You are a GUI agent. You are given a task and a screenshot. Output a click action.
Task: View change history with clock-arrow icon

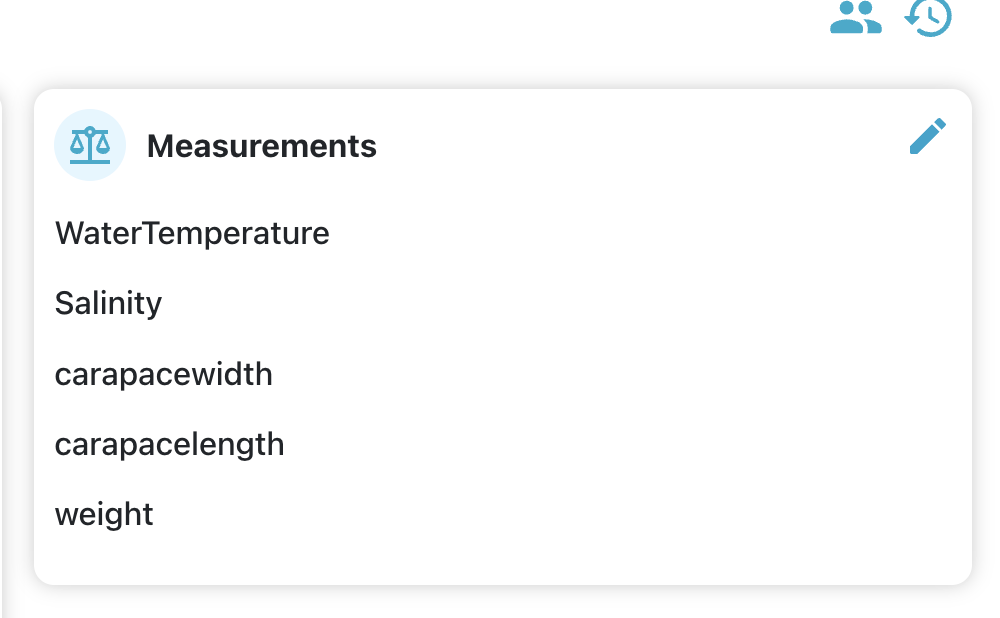(928, 17)
